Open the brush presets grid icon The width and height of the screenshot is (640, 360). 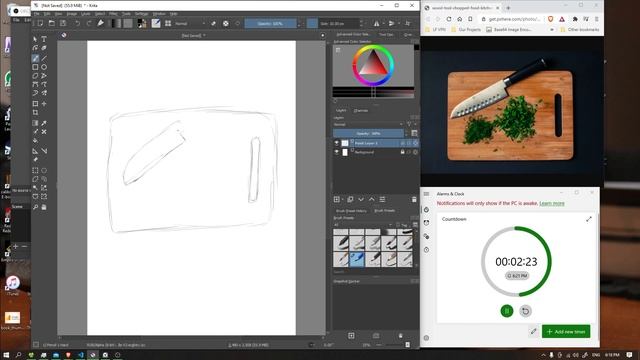[x=168, y=23]
